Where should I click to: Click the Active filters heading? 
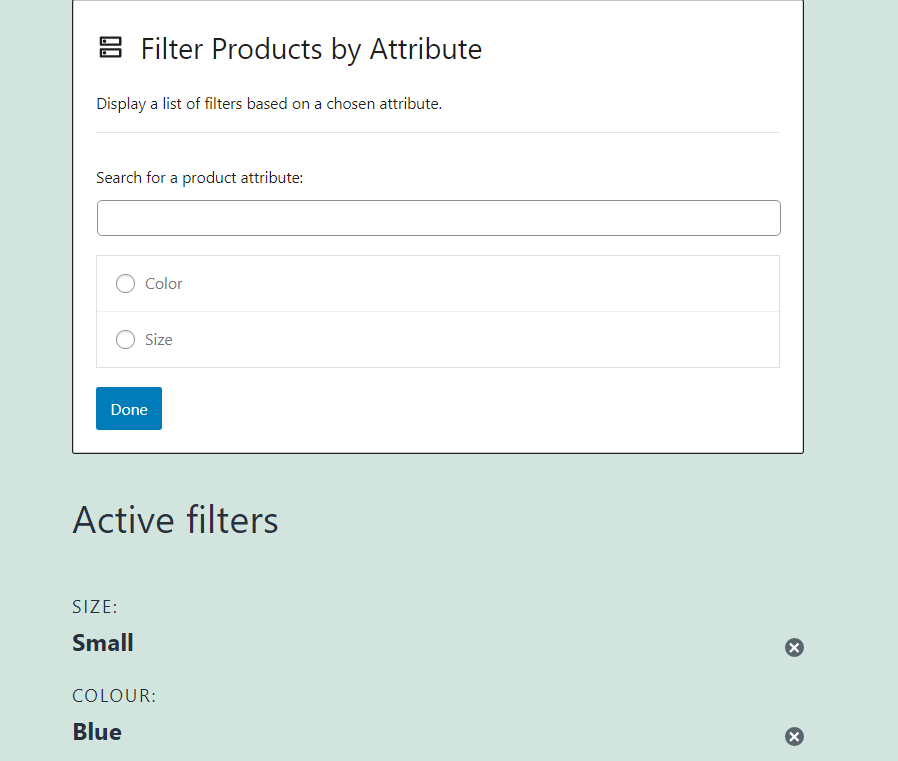pos(175,520)
